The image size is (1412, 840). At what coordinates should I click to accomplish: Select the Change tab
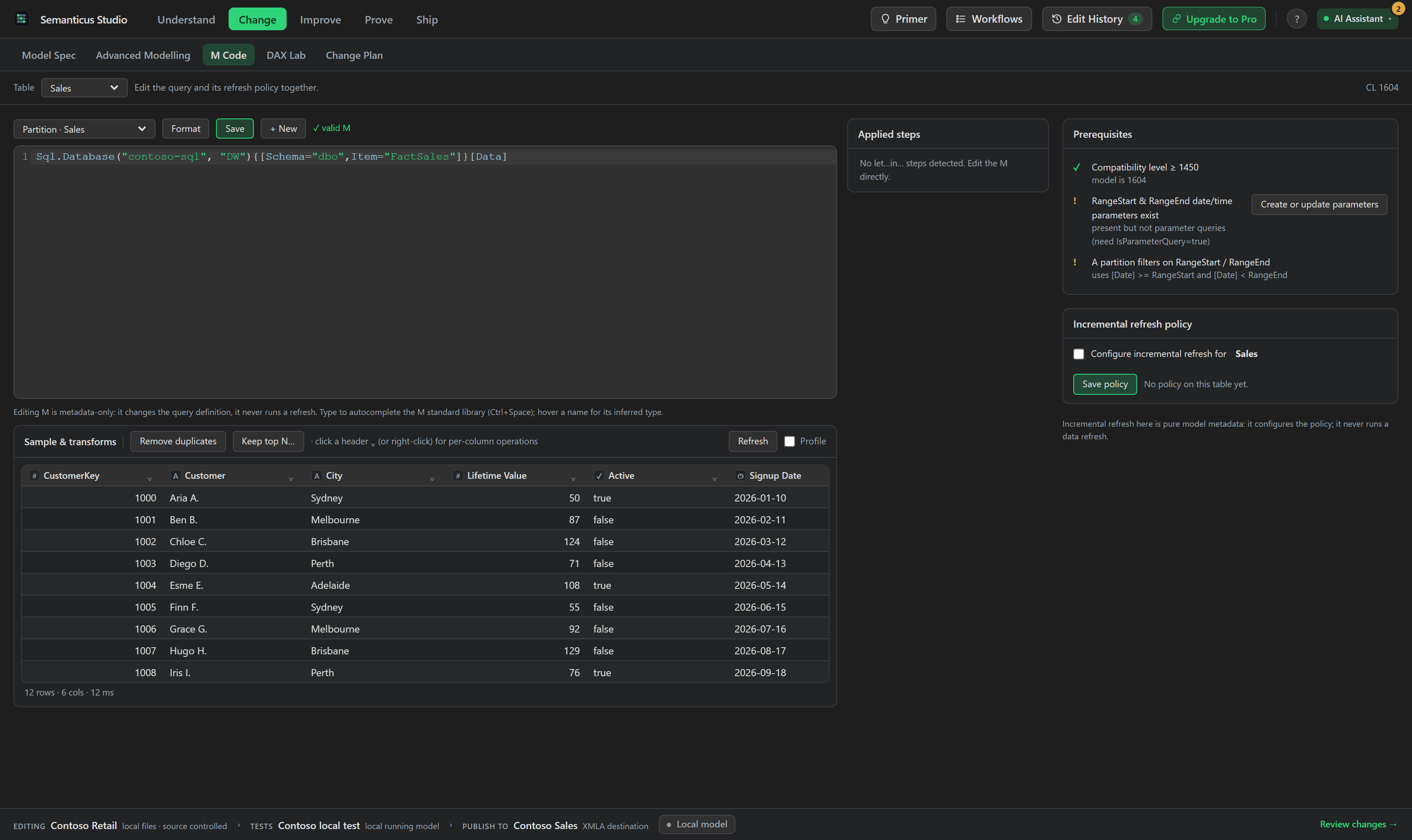pos(257,19)
